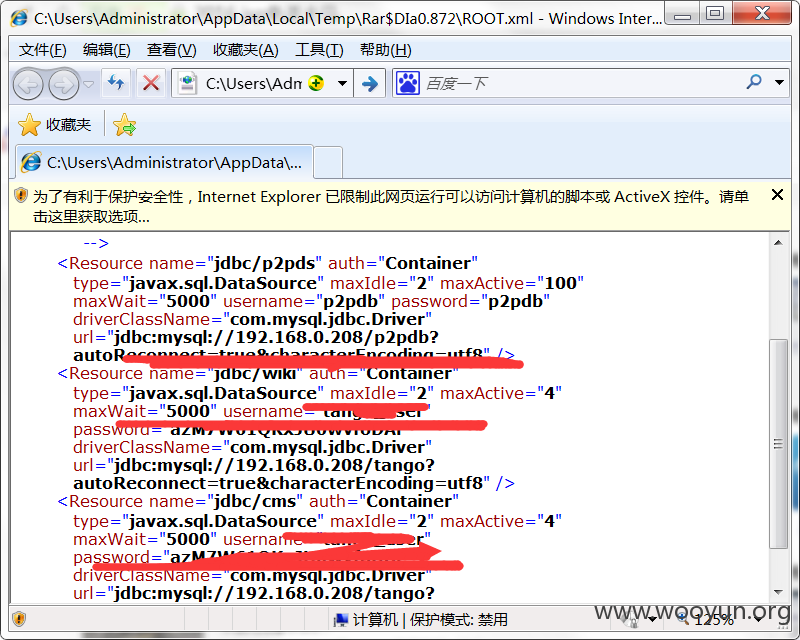Image resolution: width=800 pixels, height=640 pixels.
Task: Open the 收藏夹(A) menu
Action: (x=245, y=50)
